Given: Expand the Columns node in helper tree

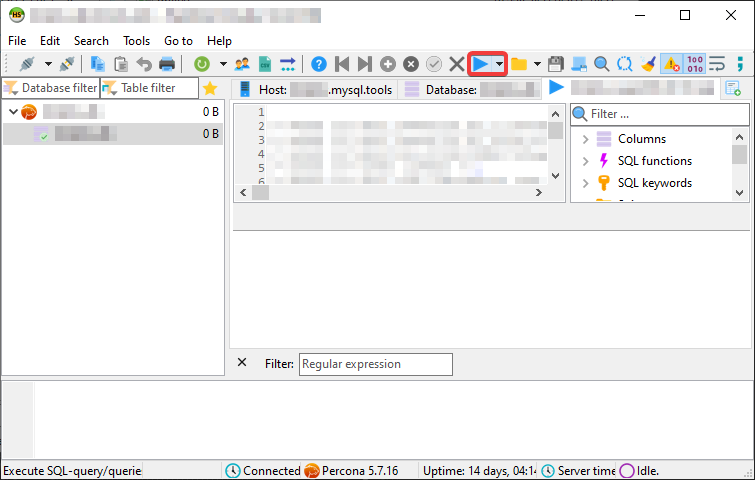Looking at the screenshot, I should coord(585,139).
